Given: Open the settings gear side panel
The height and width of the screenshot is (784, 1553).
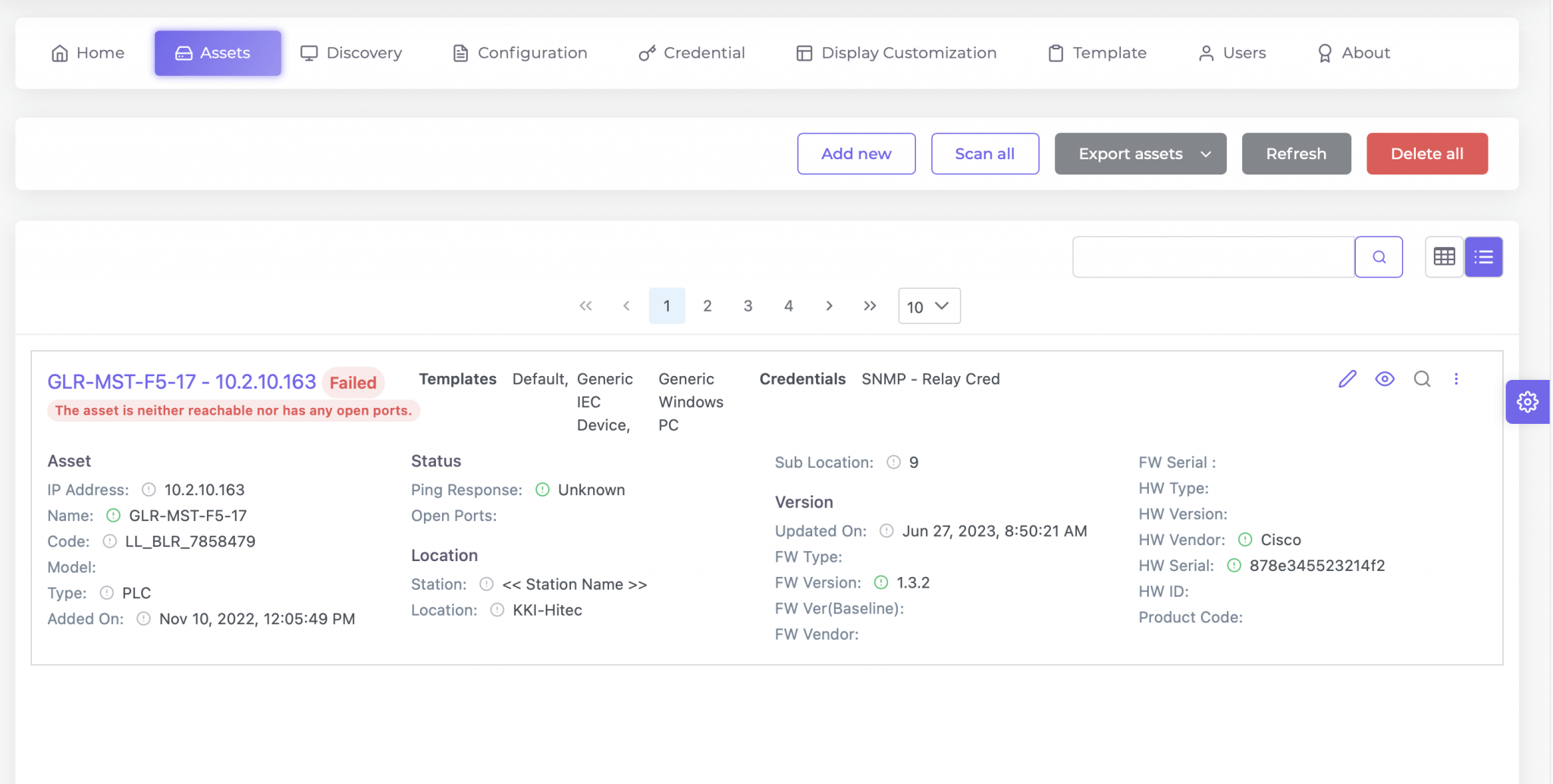Looking at the screenshot, I should click(x=1527, y=402).
